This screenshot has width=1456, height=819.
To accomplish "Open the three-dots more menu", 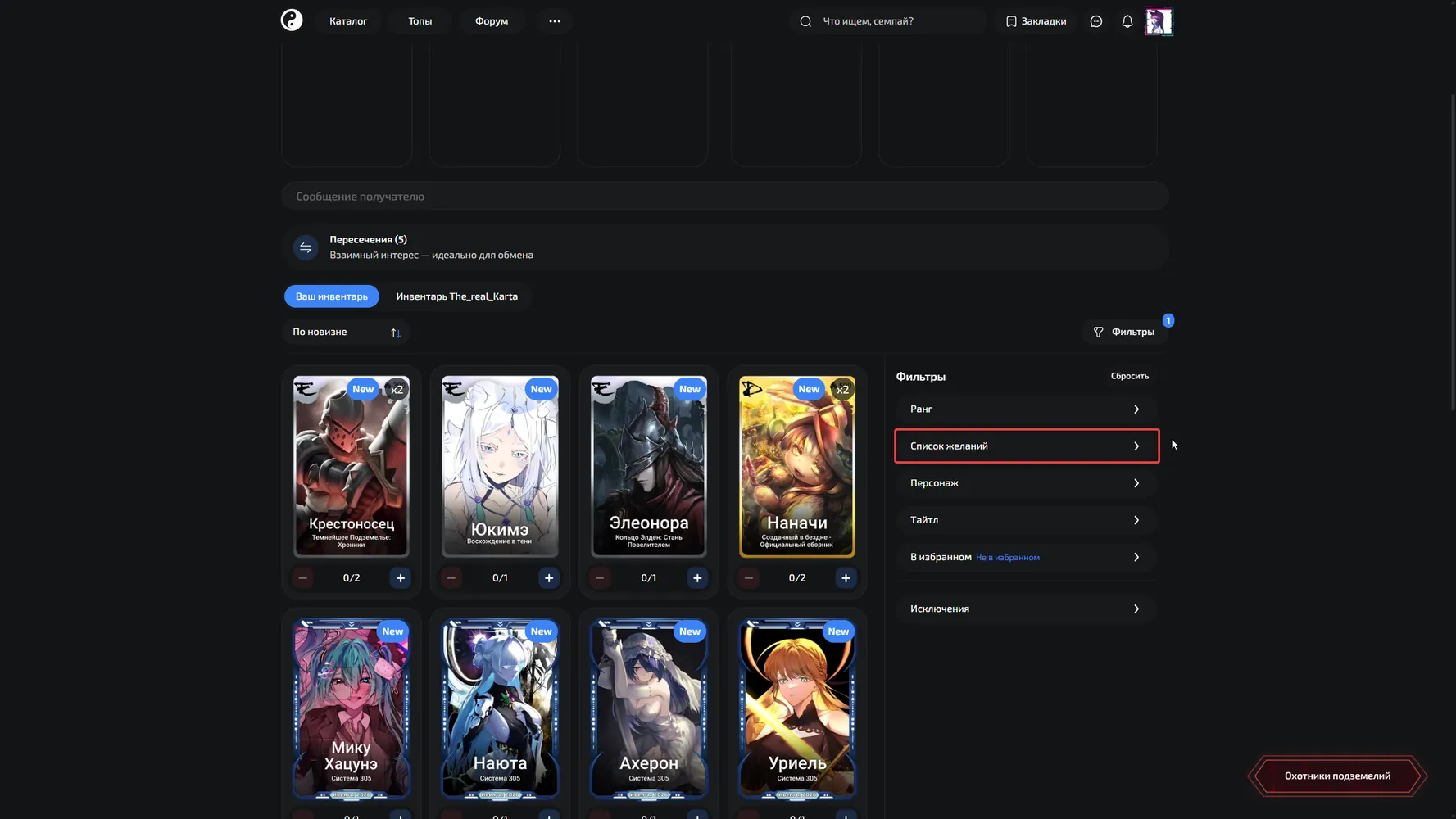I will pyautogui.click(x=555, y=21).
